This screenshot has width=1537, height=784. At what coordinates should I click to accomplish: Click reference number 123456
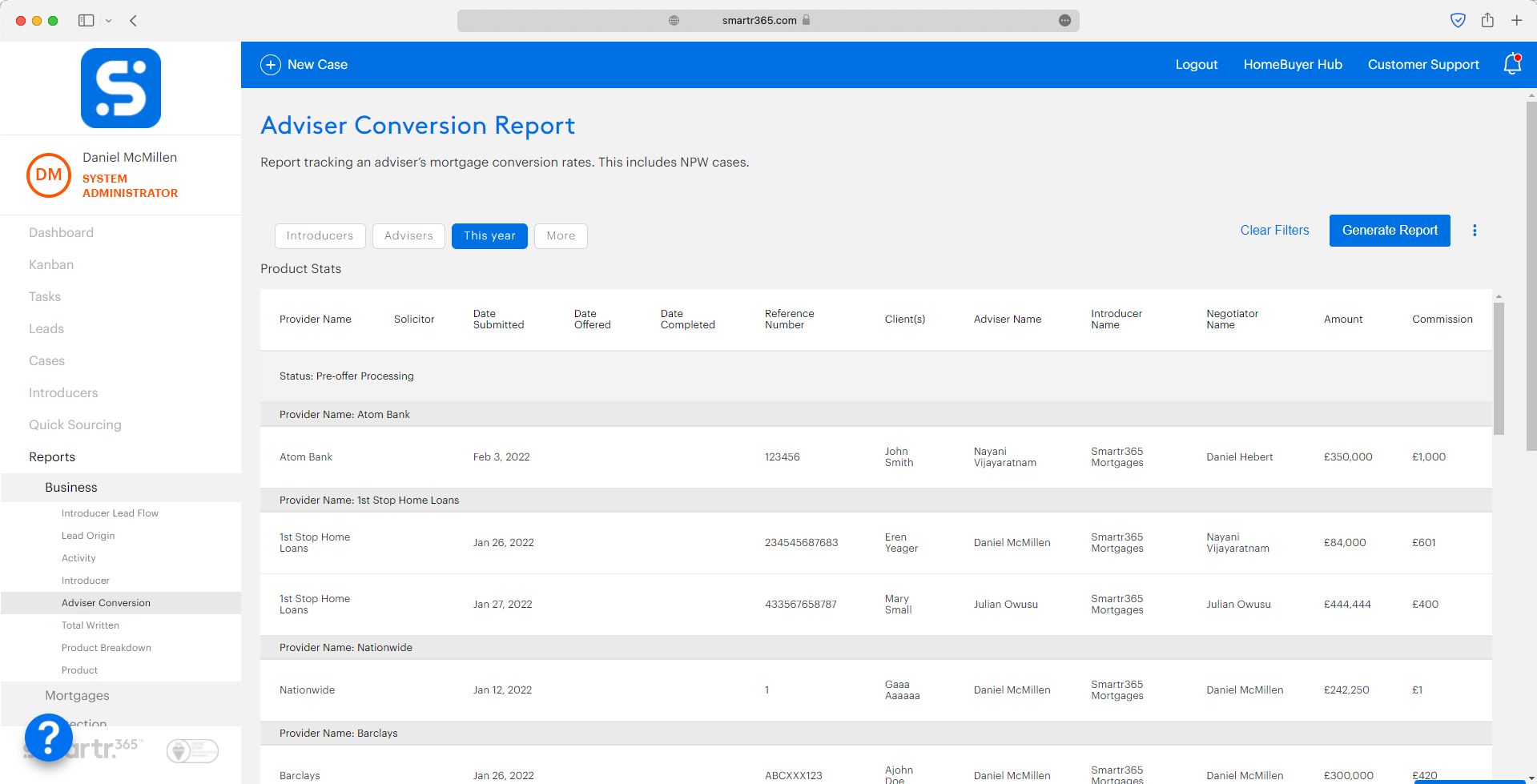click(x=782, y=457)
